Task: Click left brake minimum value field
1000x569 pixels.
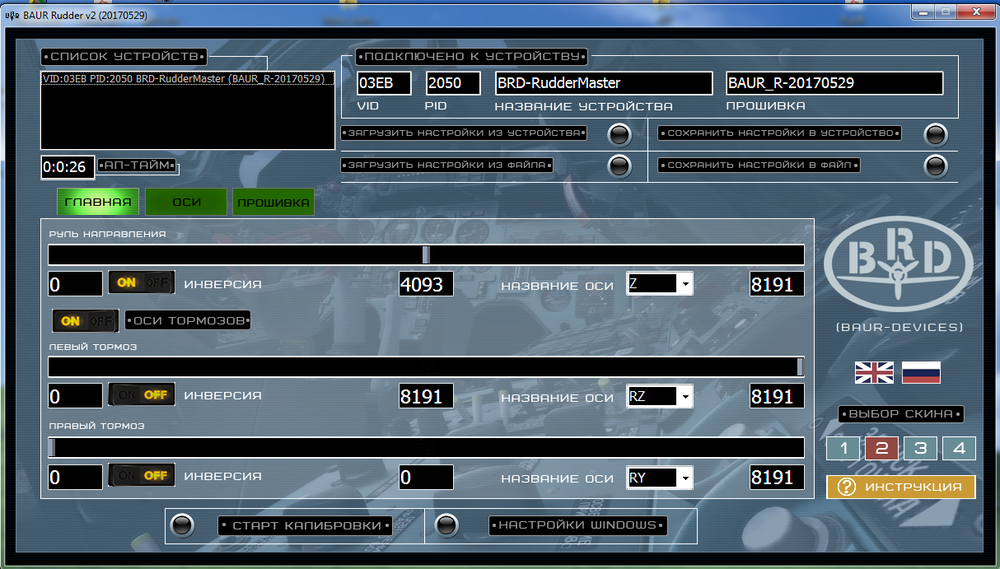Action: (75, 396)
